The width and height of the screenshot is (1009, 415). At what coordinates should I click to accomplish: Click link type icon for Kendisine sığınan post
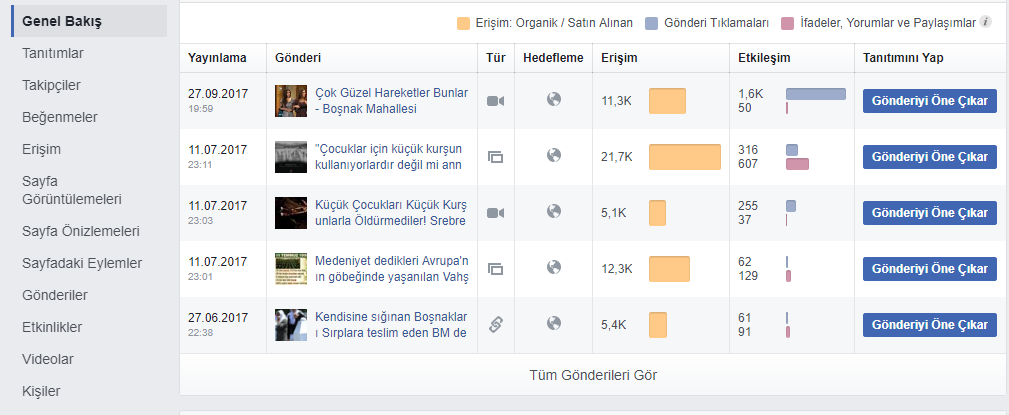495,324
